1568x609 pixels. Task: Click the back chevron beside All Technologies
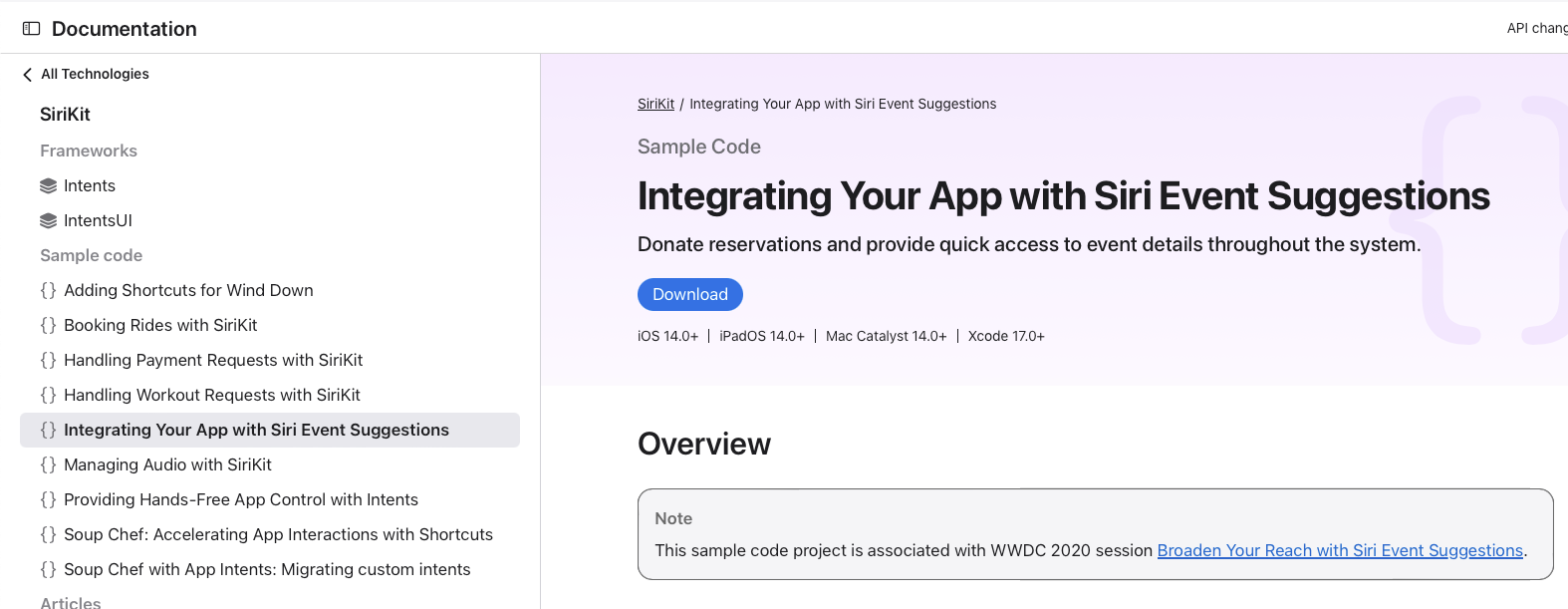click(x=27, y=75)
